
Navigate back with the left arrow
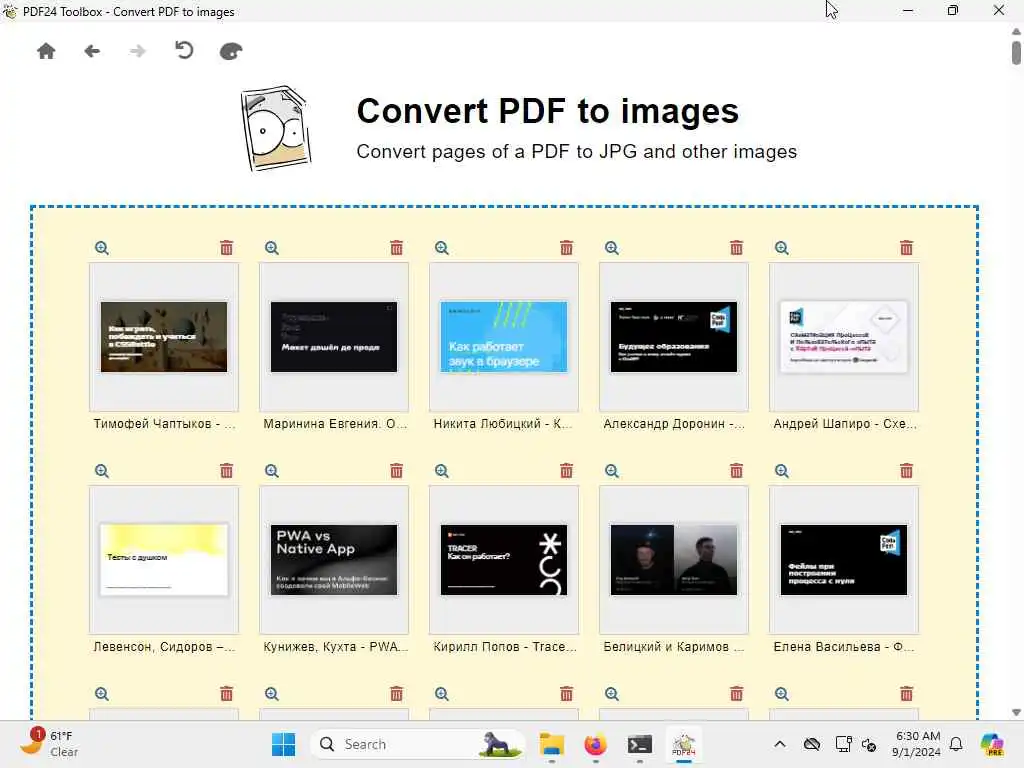click(x=92, y=51)
